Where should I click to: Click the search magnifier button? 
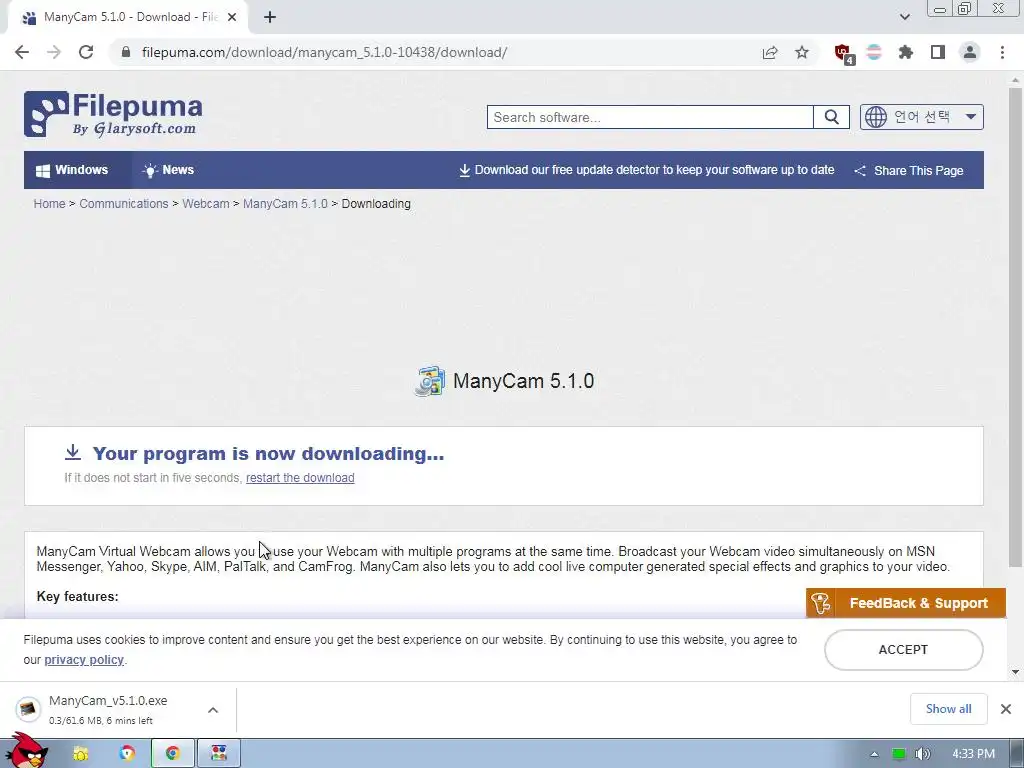pos(831,117)
